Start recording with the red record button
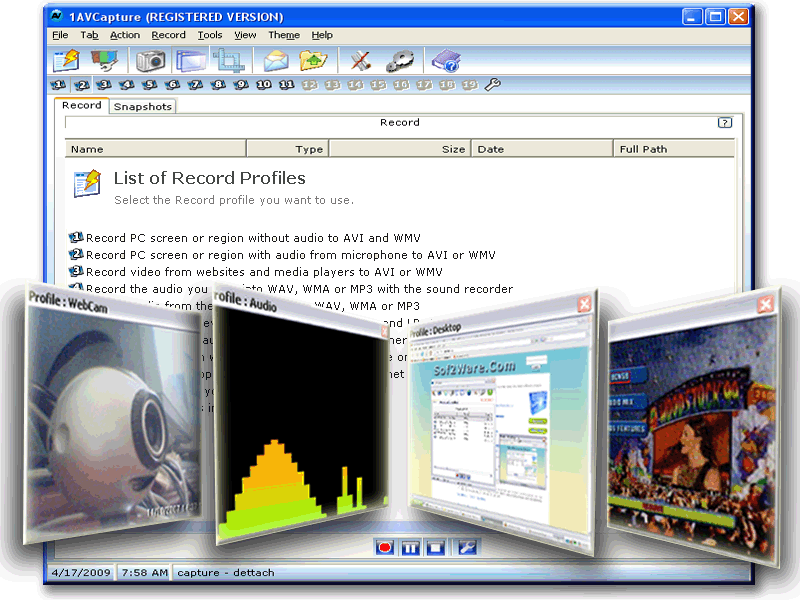This screenshot has width=800, height=600. click(383, 547)
